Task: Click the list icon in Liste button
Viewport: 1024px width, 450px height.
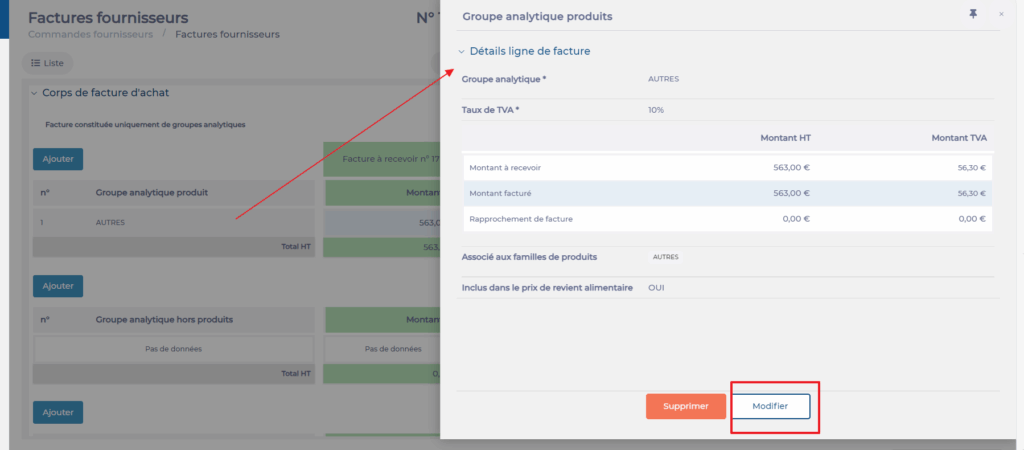Action: pyautogui.click(x=36, y=63)
